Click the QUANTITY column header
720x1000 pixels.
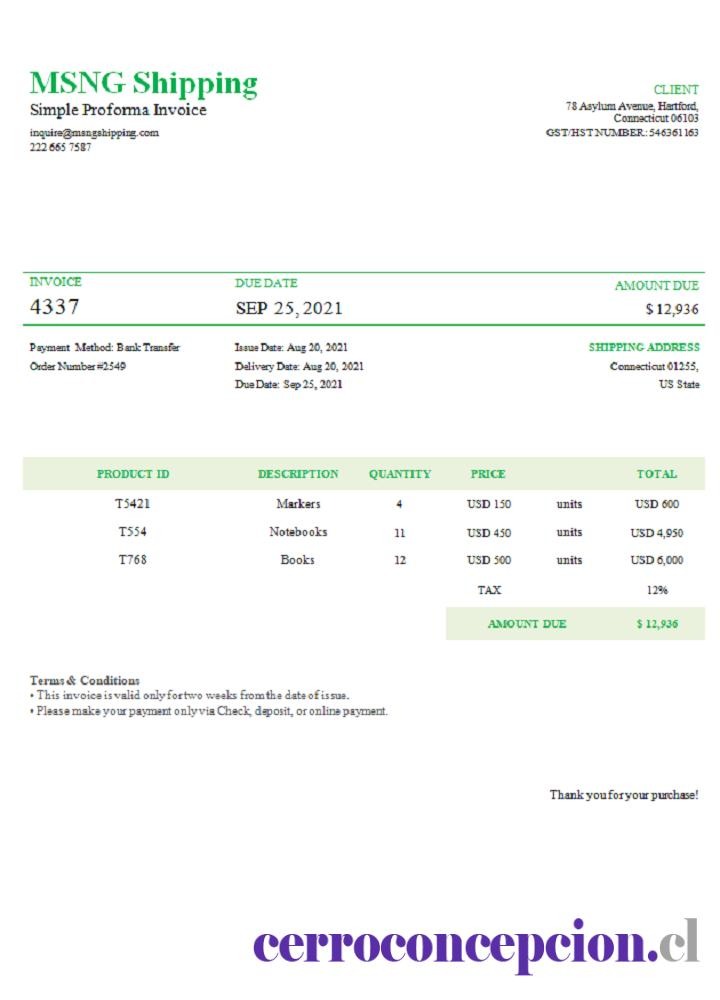[400, 474]
